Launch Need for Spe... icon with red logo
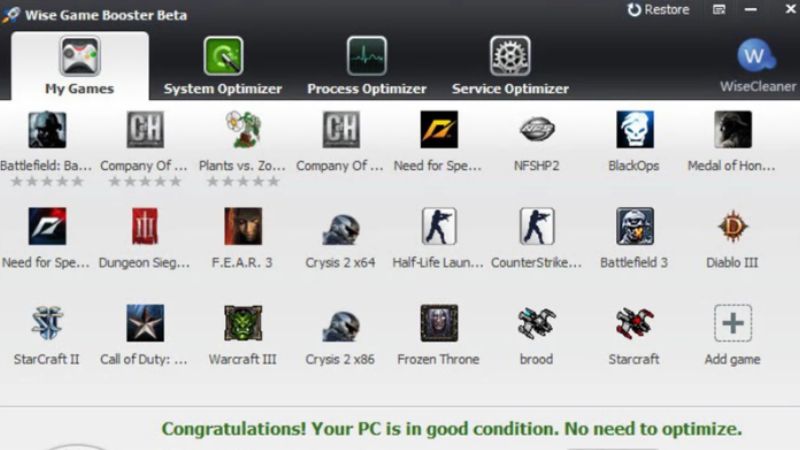The image size is (800, 450). tap(47, 227)
